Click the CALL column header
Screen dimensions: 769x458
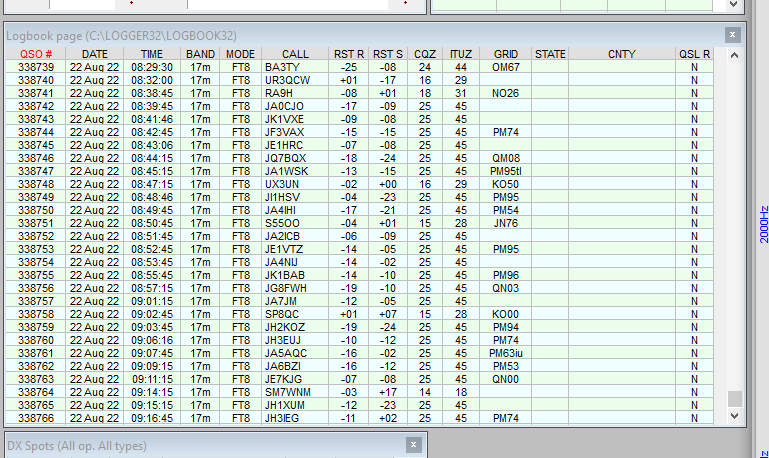coord(295,54)
